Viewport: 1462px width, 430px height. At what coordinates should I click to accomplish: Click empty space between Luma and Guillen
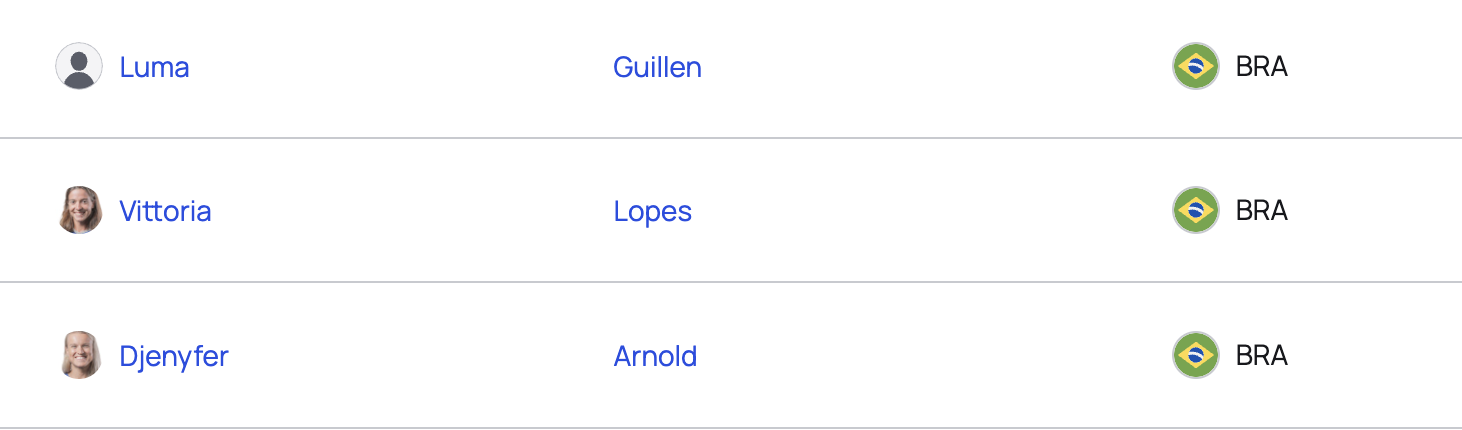tap(400, 67)
